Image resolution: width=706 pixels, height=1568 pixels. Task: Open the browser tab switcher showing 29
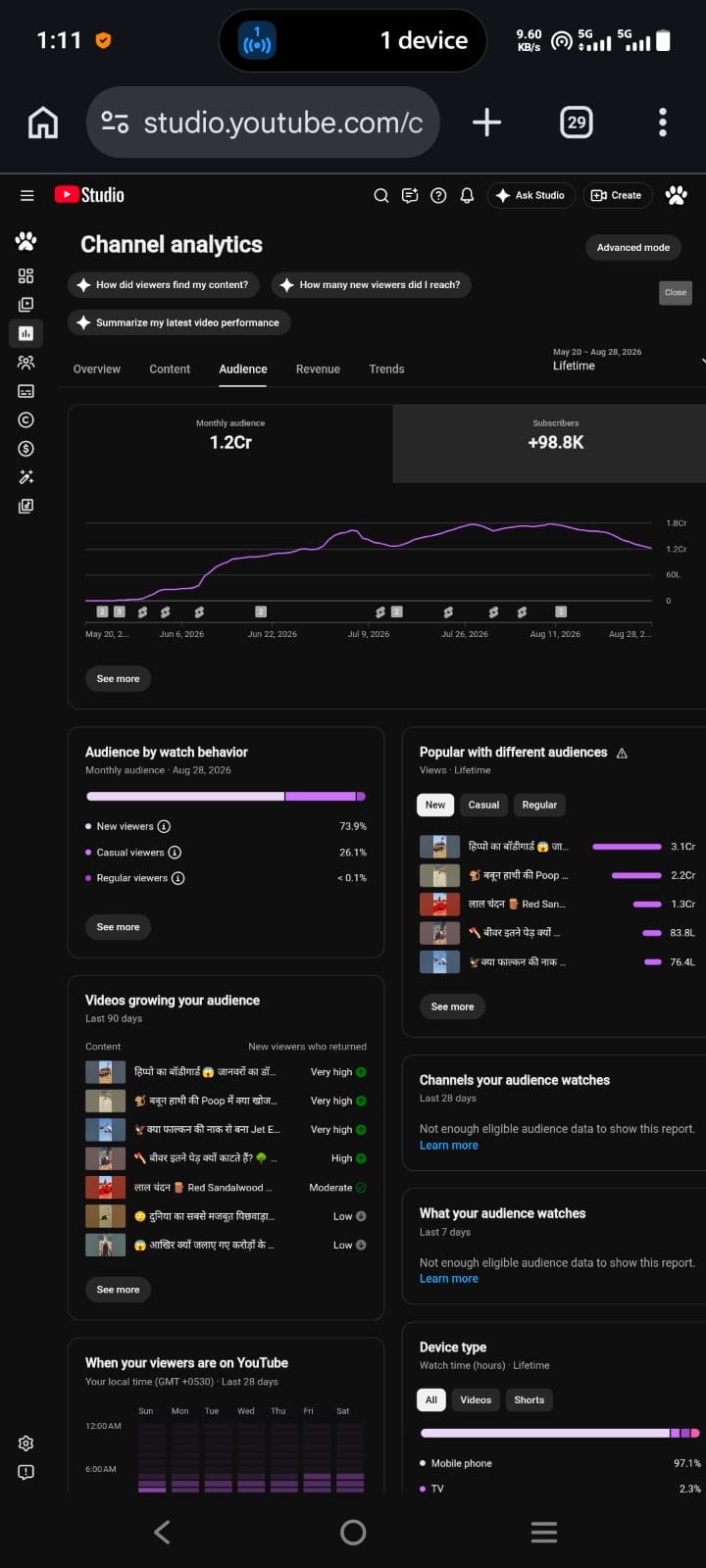click(577, 122)
